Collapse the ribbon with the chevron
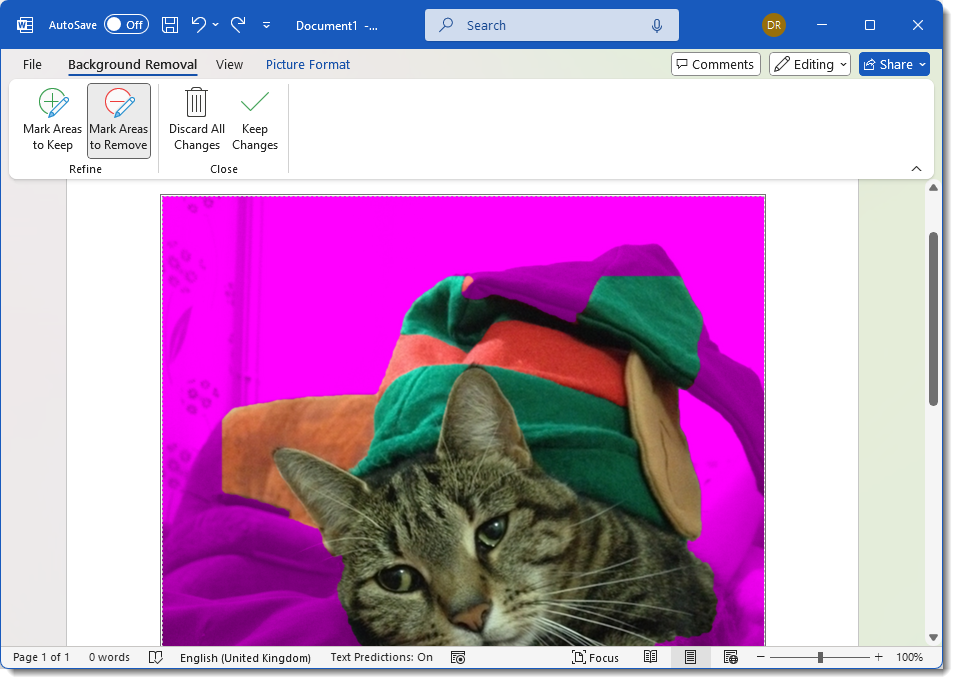The image size is (958, 684). pyautogui.click(x=916, y=169)
